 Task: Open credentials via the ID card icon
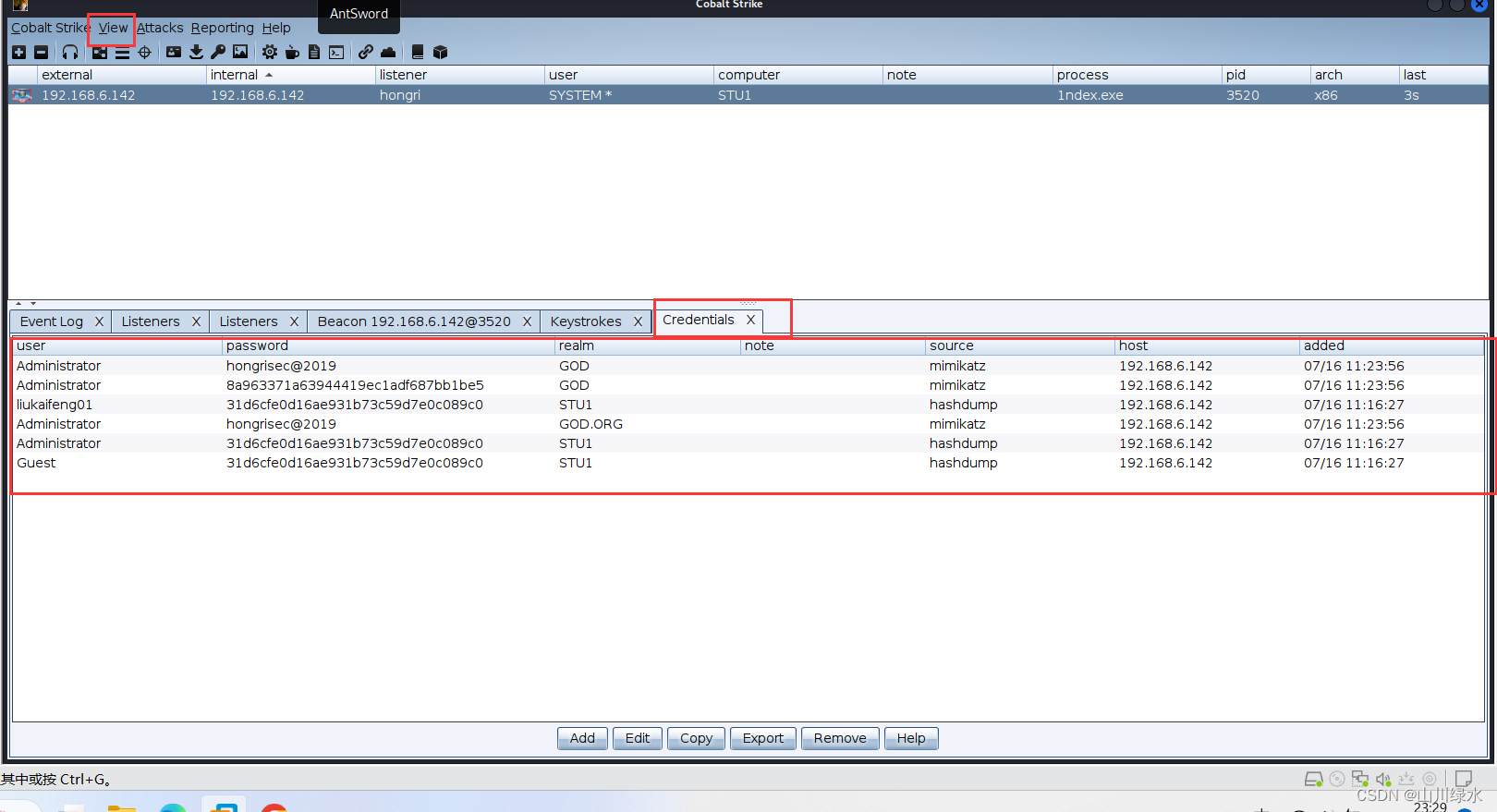(x=174, y=53)
